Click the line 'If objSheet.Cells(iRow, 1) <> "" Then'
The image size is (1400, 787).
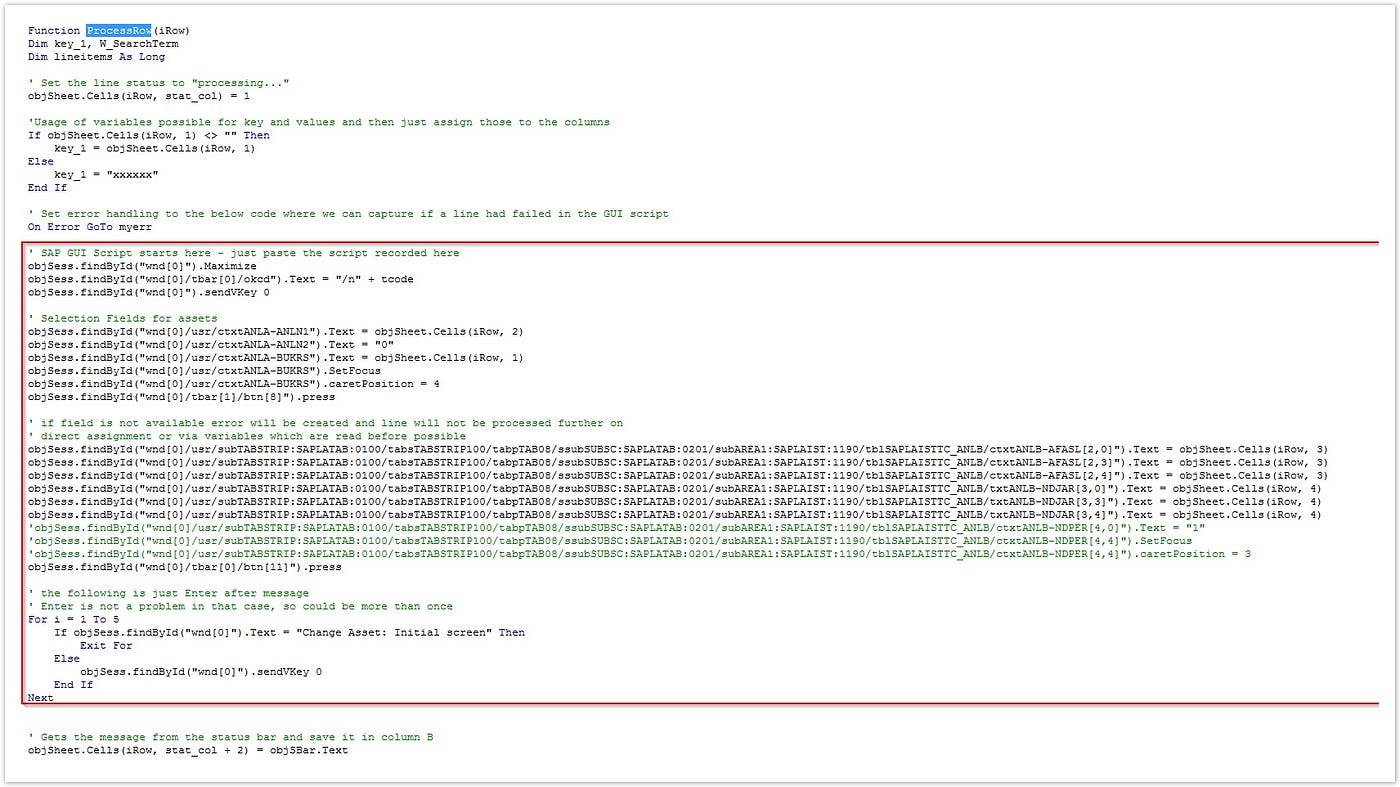(149, 135)
